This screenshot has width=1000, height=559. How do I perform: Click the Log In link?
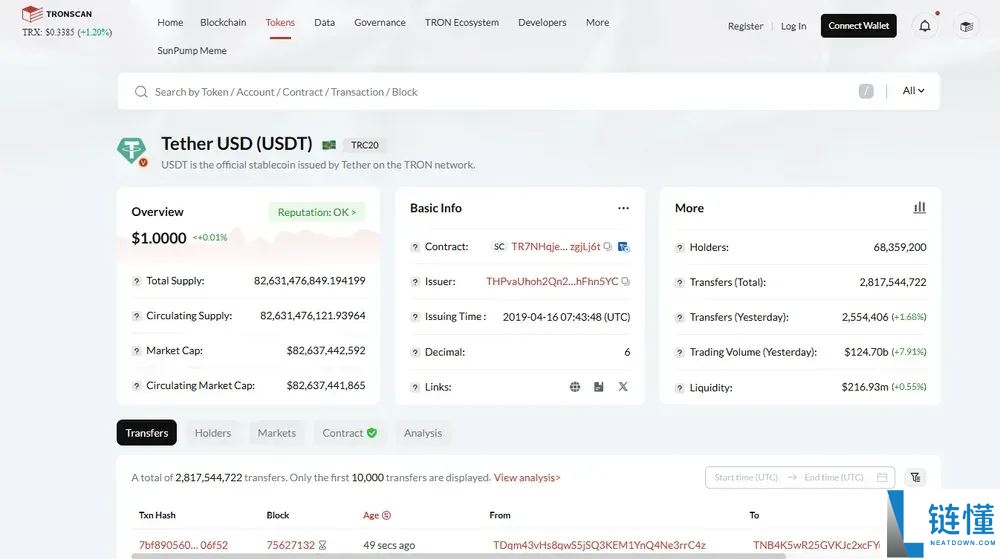(x=793, y=26)
